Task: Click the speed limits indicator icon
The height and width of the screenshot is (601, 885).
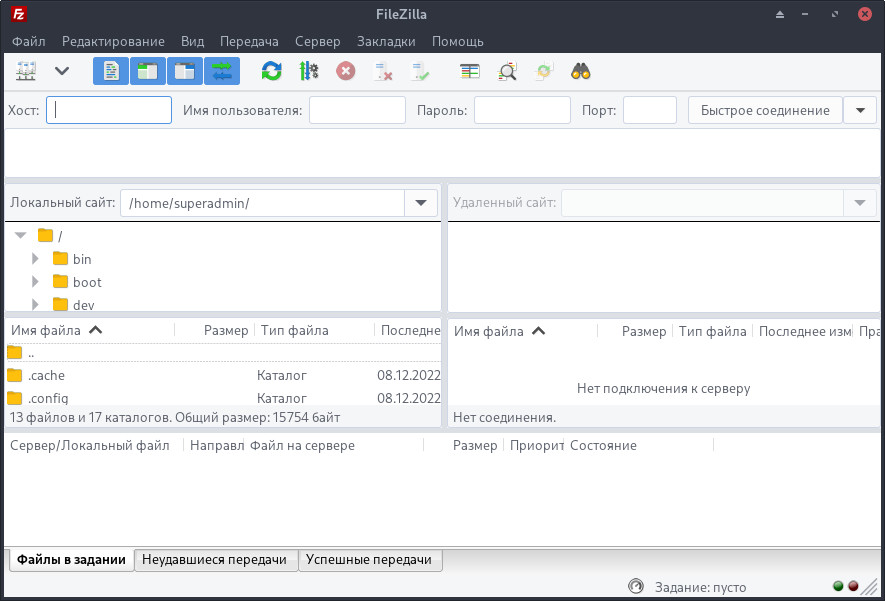Action: [636, 586]
